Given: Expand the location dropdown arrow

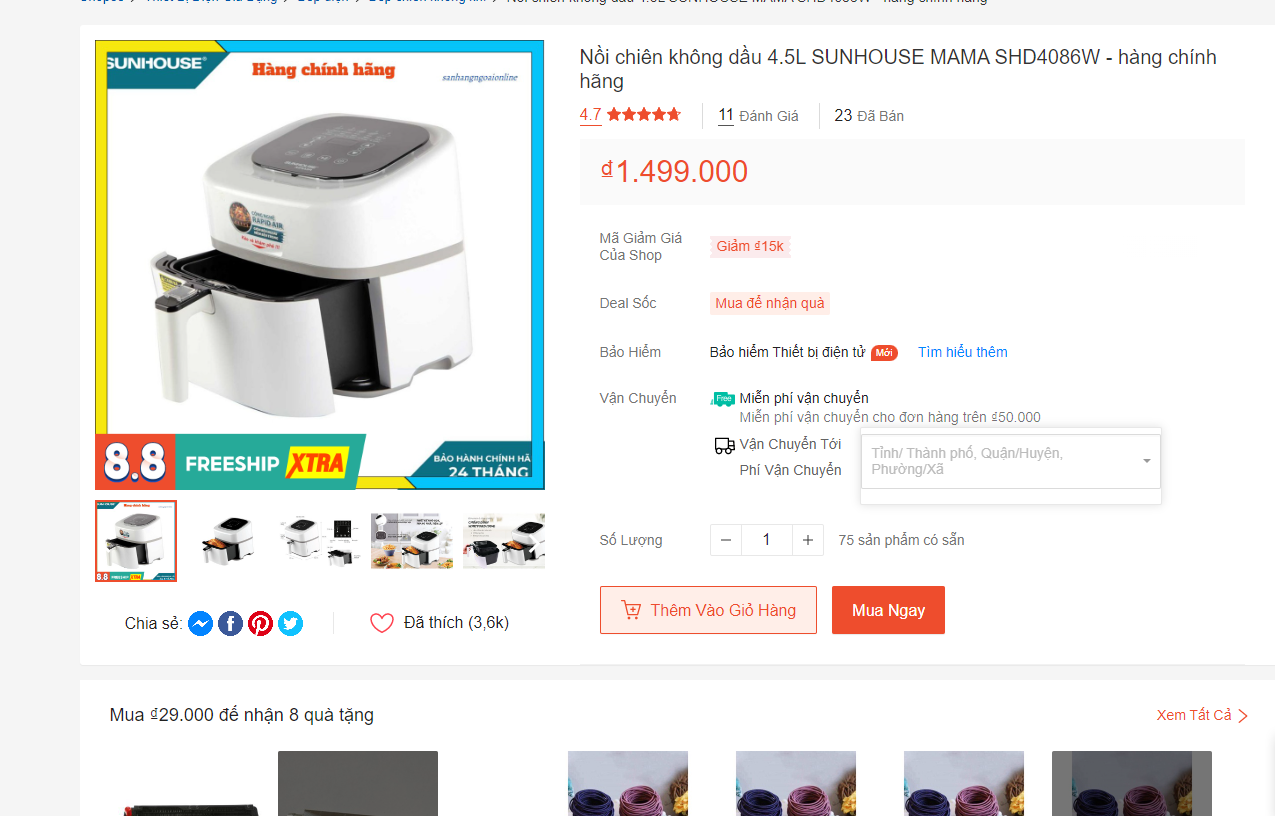Looking at the screenshot, I should [1146, 461].
